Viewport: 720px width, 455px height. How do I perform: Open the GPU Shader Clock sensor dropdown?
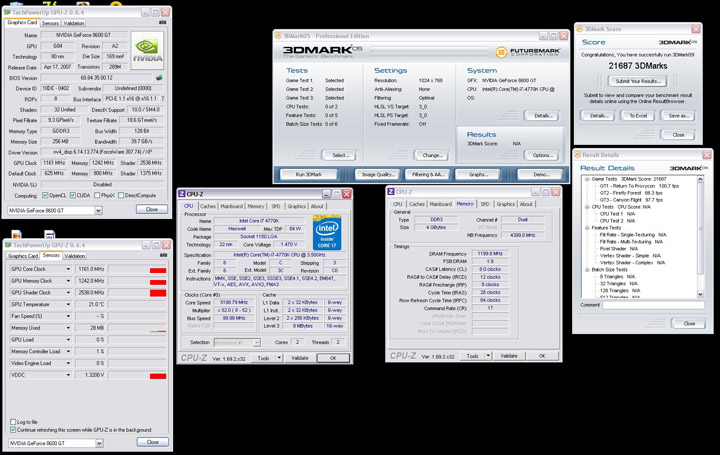coord(68,292)
